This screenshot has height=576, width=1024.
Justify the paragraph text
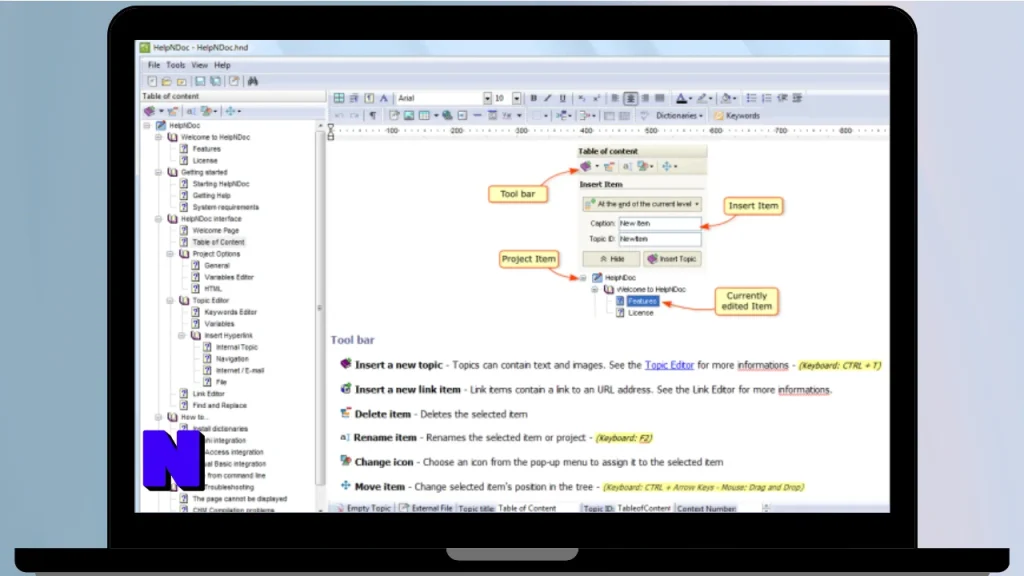(x=660, y=98)
